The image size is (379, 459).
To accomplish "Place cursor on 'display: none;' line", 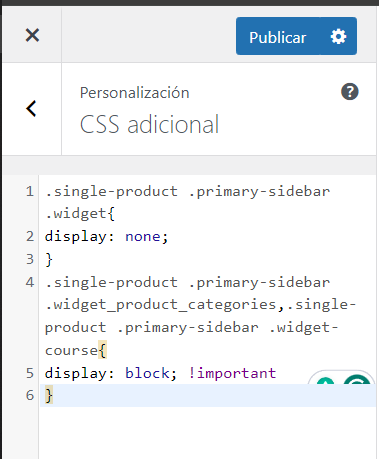I will (x=107, y=237).
